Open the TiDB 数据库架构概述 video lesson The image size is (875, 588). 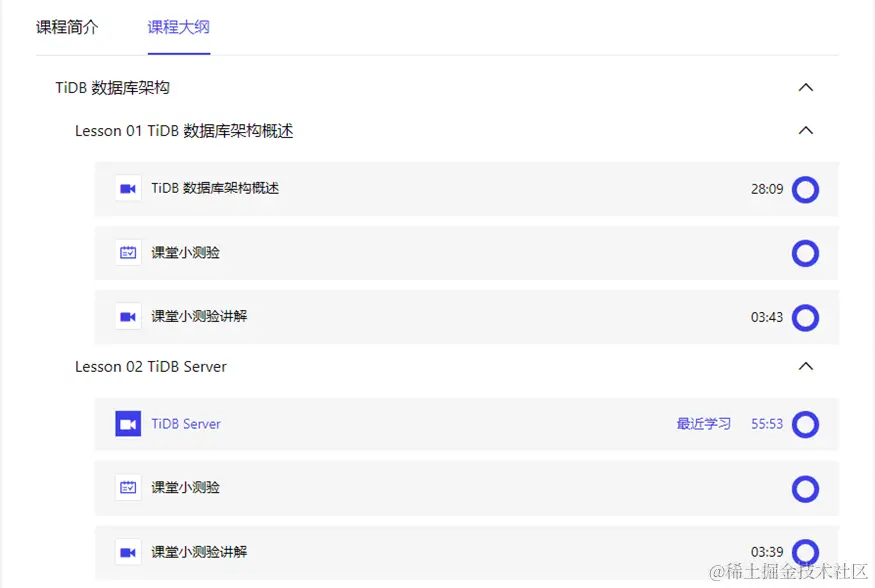pos(215,189)
